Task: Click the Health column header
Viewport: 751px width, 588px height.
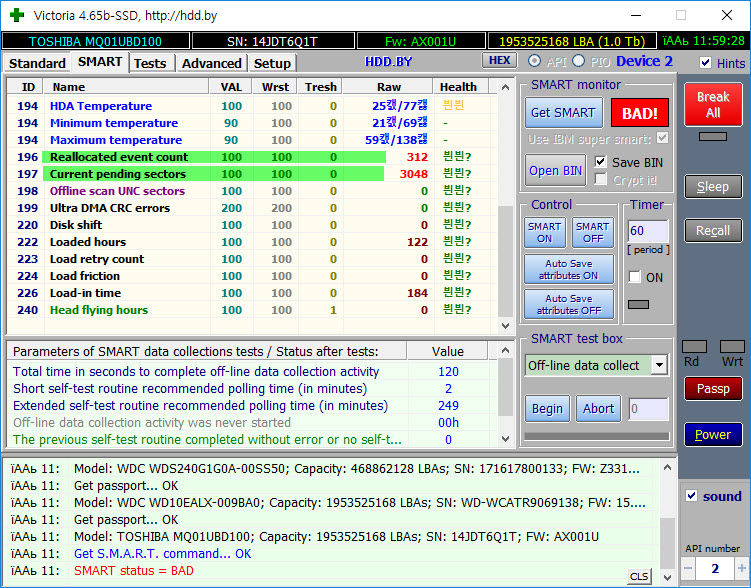Action: click(x=458, y=87)
